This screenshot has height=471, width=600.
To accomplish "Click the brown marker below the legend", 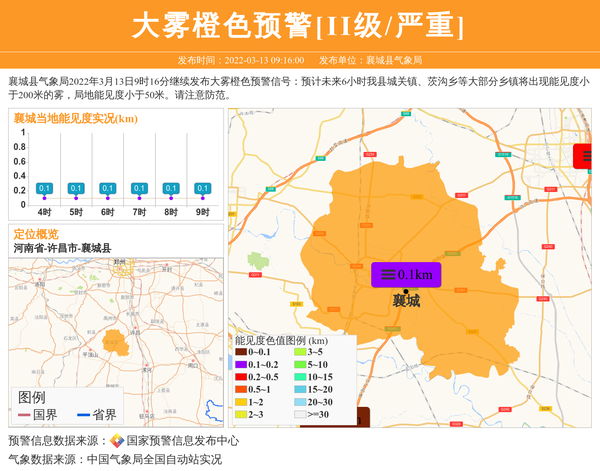I will pyautogui.click(x=350, y=418).
